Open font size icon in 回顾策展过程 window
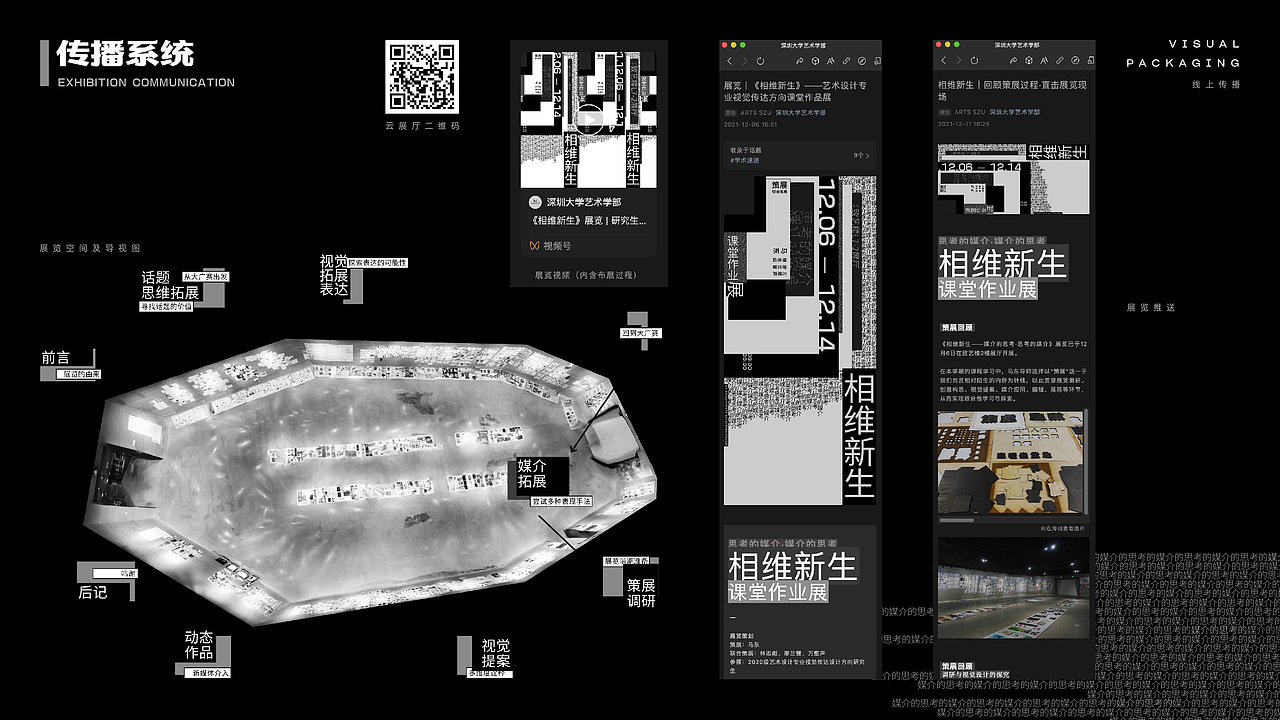This screenshot has width=1280, height=720. tap(1044, 61)
